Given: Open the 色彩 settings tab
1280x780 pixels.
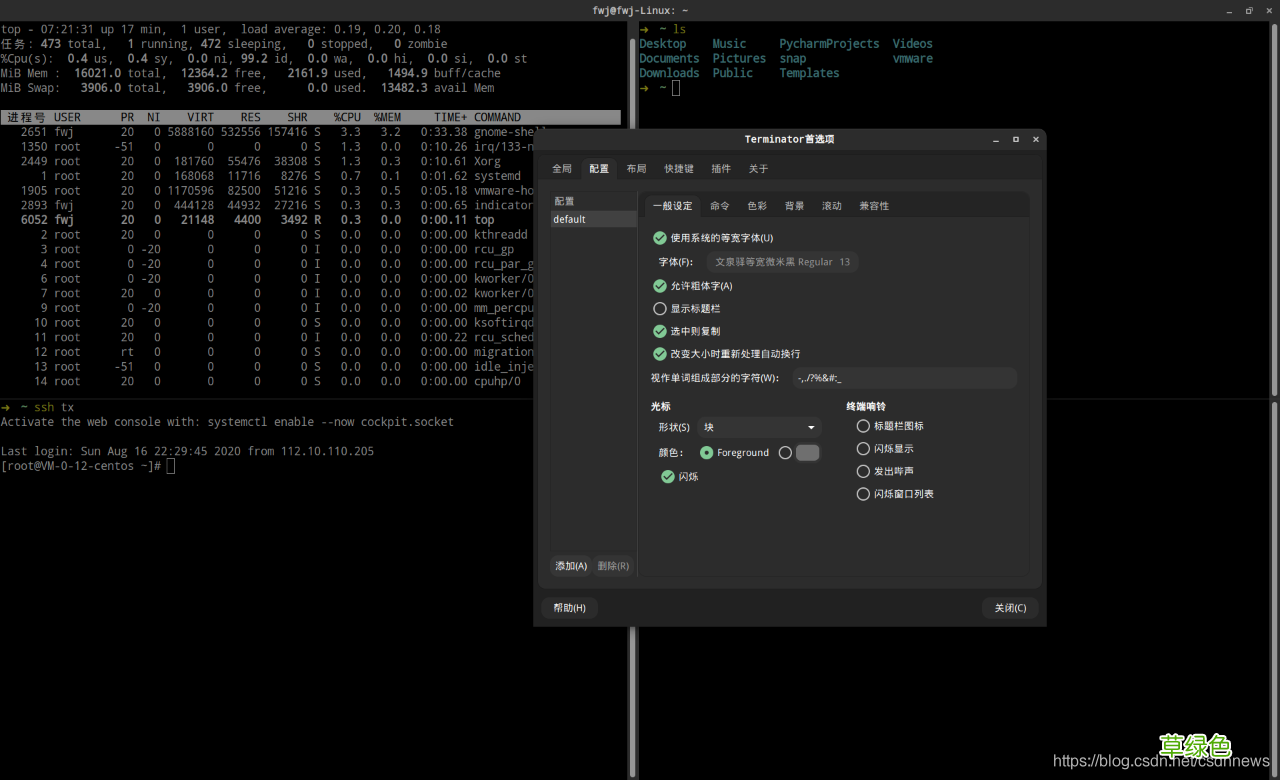Looking at the screenshot, I should [757, 206].
